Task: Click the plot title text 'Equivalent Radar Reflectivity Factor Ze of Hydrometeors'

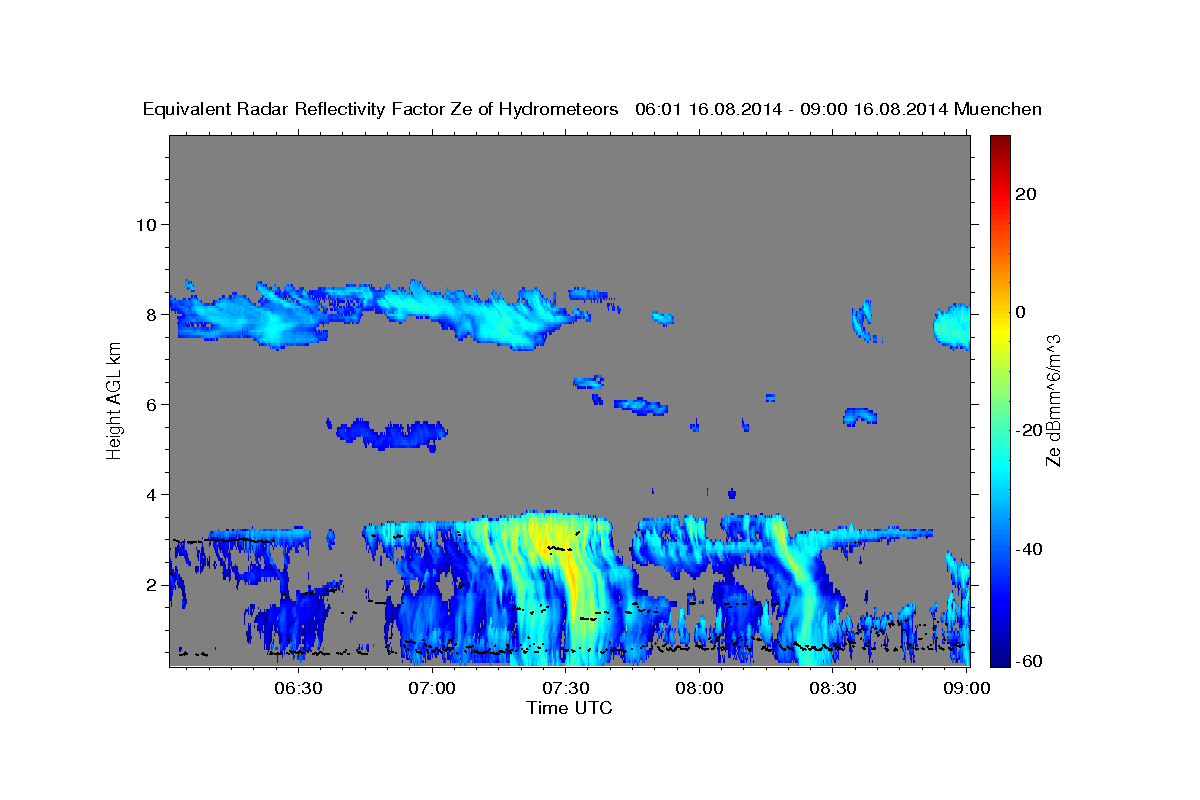Action: 381,110
